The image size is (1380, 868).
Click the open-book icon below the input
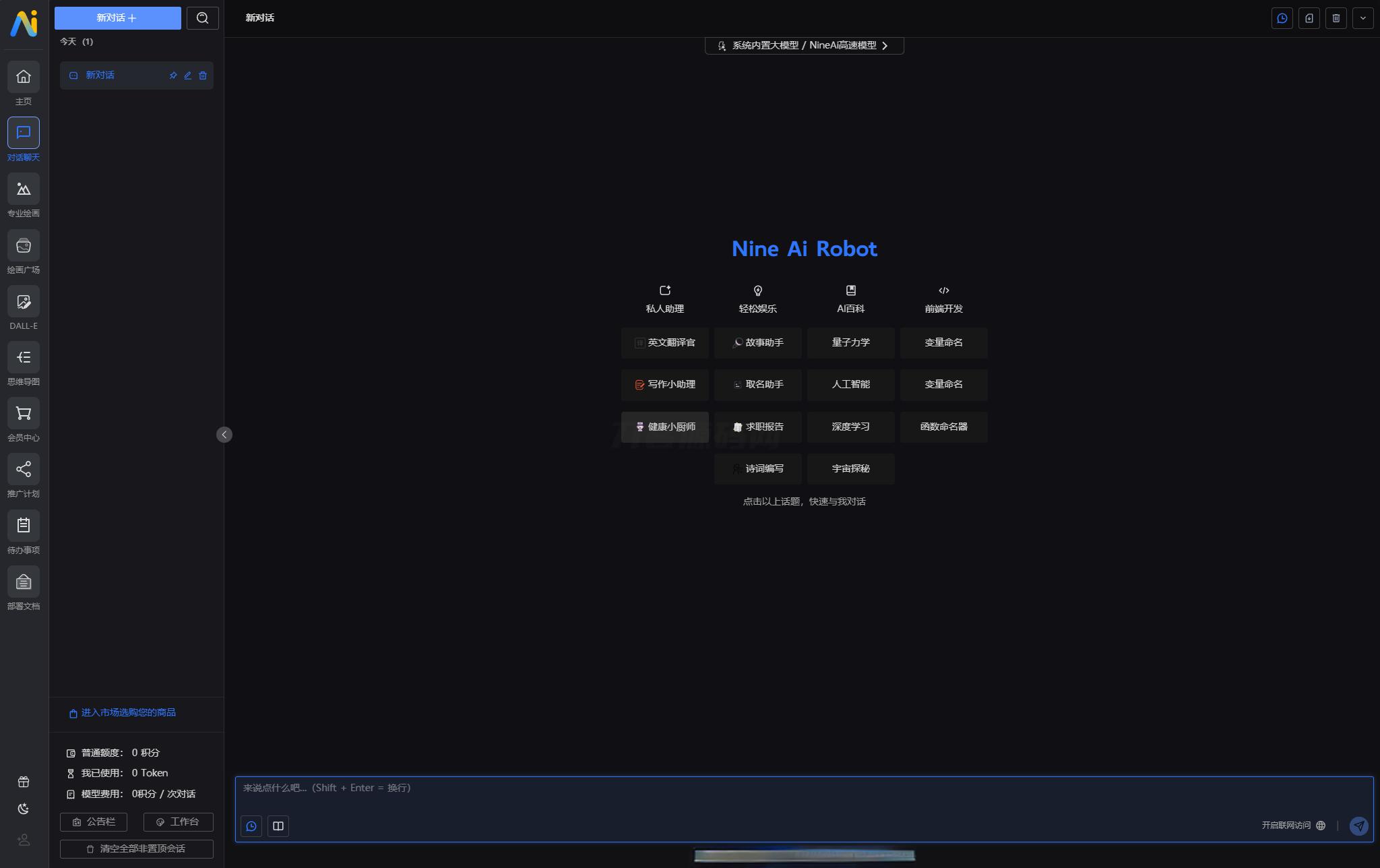click(x=278, y=826)
